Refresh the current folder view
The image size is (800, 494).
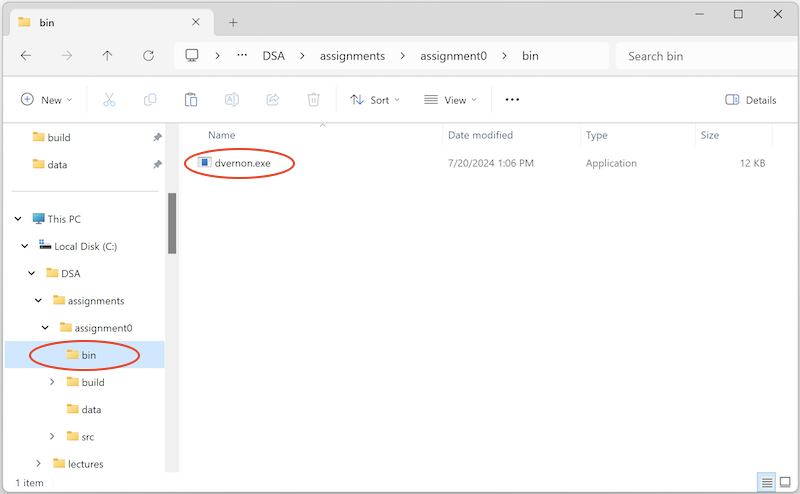click(149, 56)
